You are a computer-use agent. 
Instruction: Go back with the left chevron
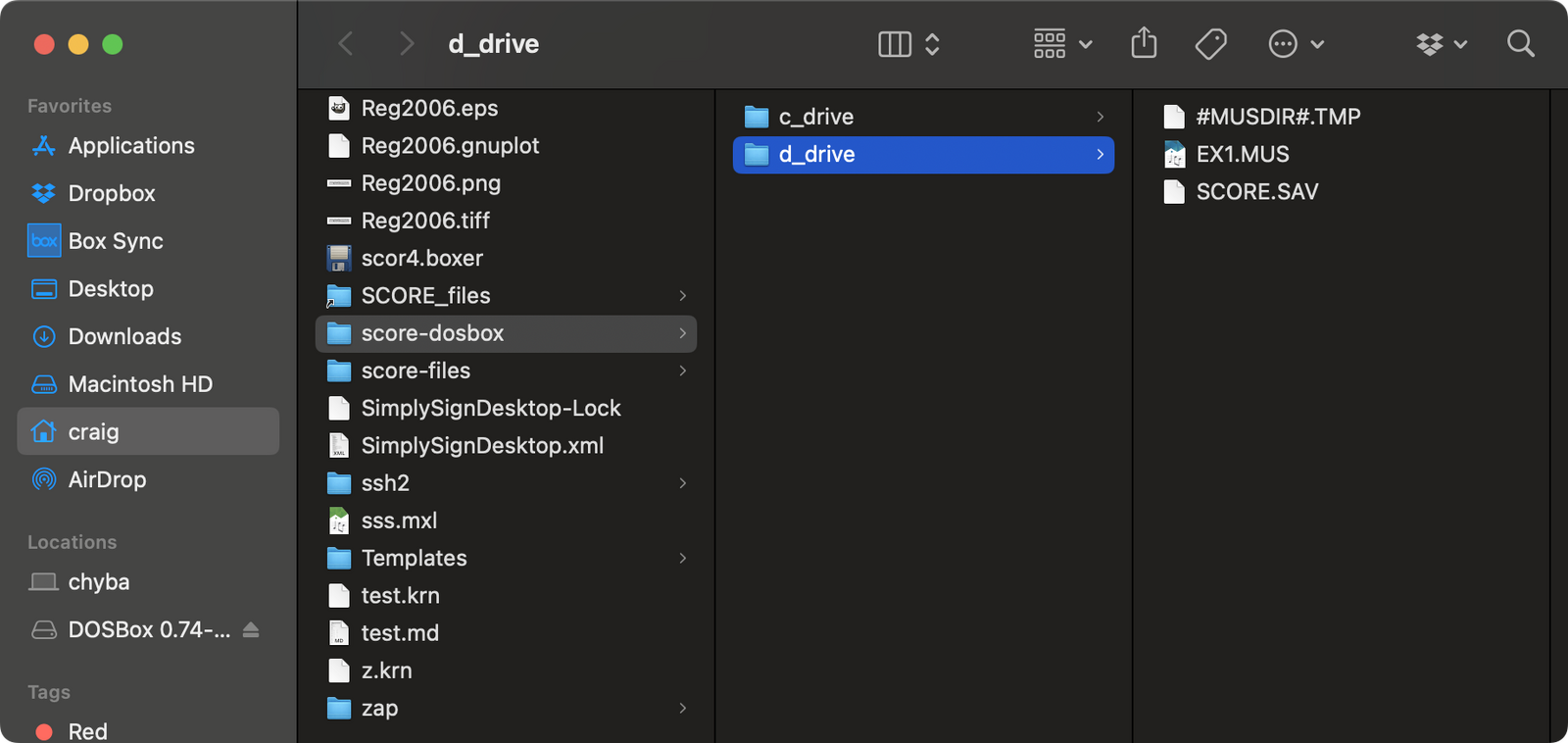[346, 44]
